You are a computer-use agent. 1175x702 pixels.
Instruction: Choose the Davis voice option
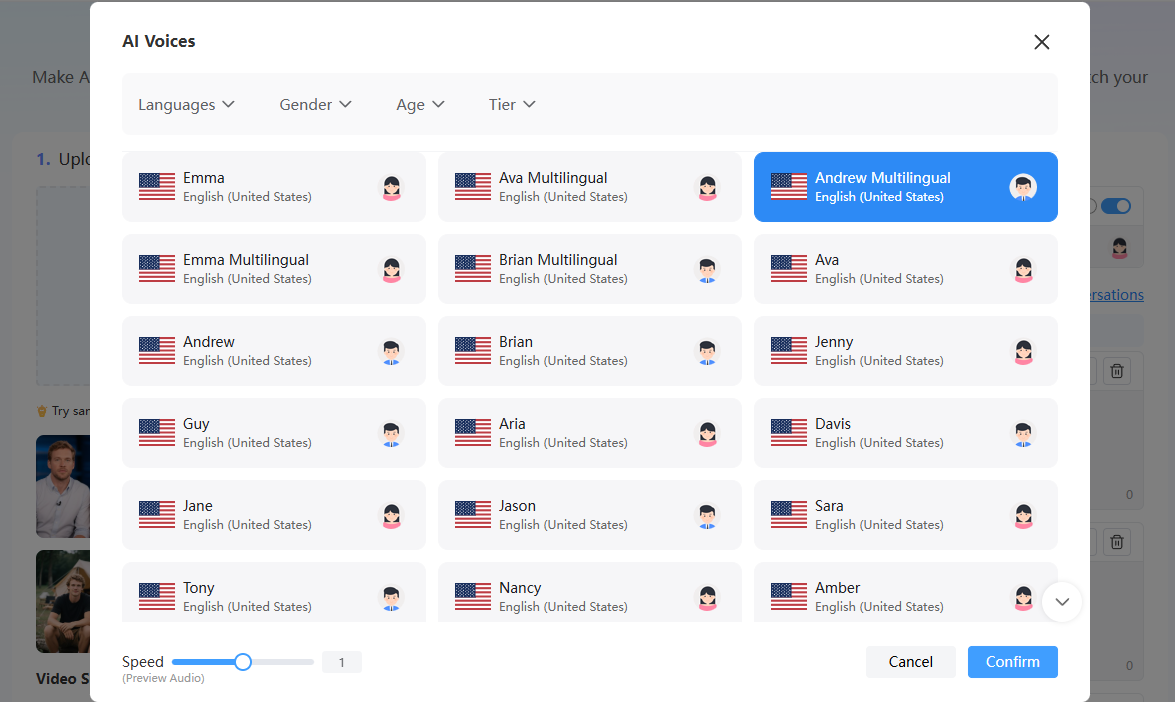point(905,433)
